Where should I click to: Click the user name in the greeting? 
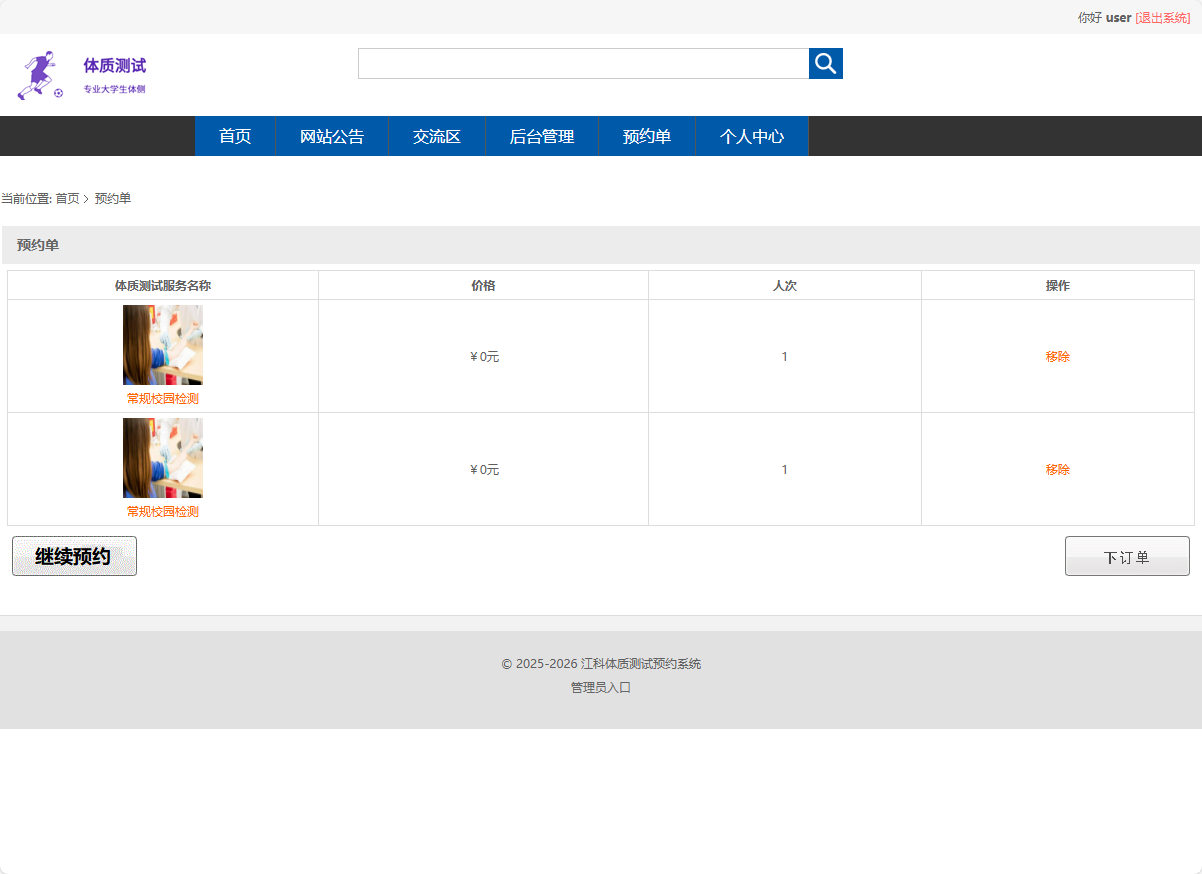pyautogui.click(x=1118, y=18)
